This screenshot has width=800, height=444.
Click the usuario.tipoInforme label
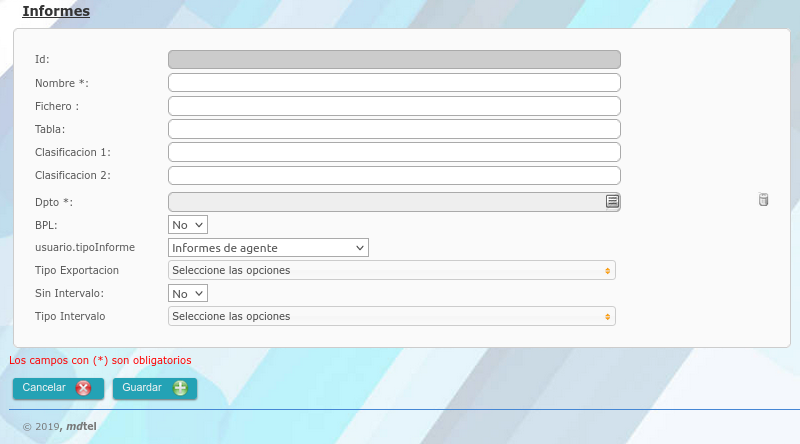(85, 248)
